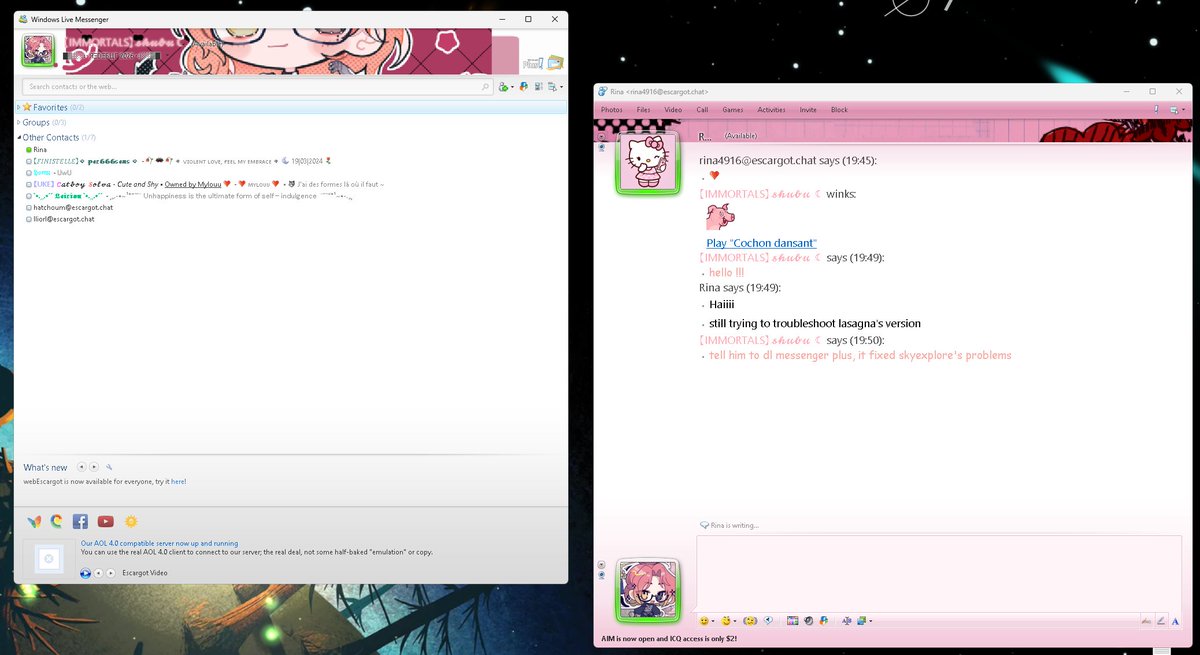Viewport: 1200px width, 655px height.
Task: Click webcam icon under Rina's picture toggle
Action: coord(602,147)
